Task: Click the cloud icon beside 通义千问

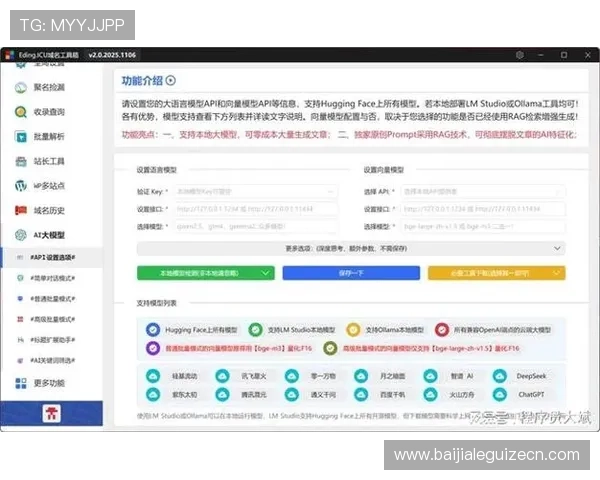Action: pos(292,394)
